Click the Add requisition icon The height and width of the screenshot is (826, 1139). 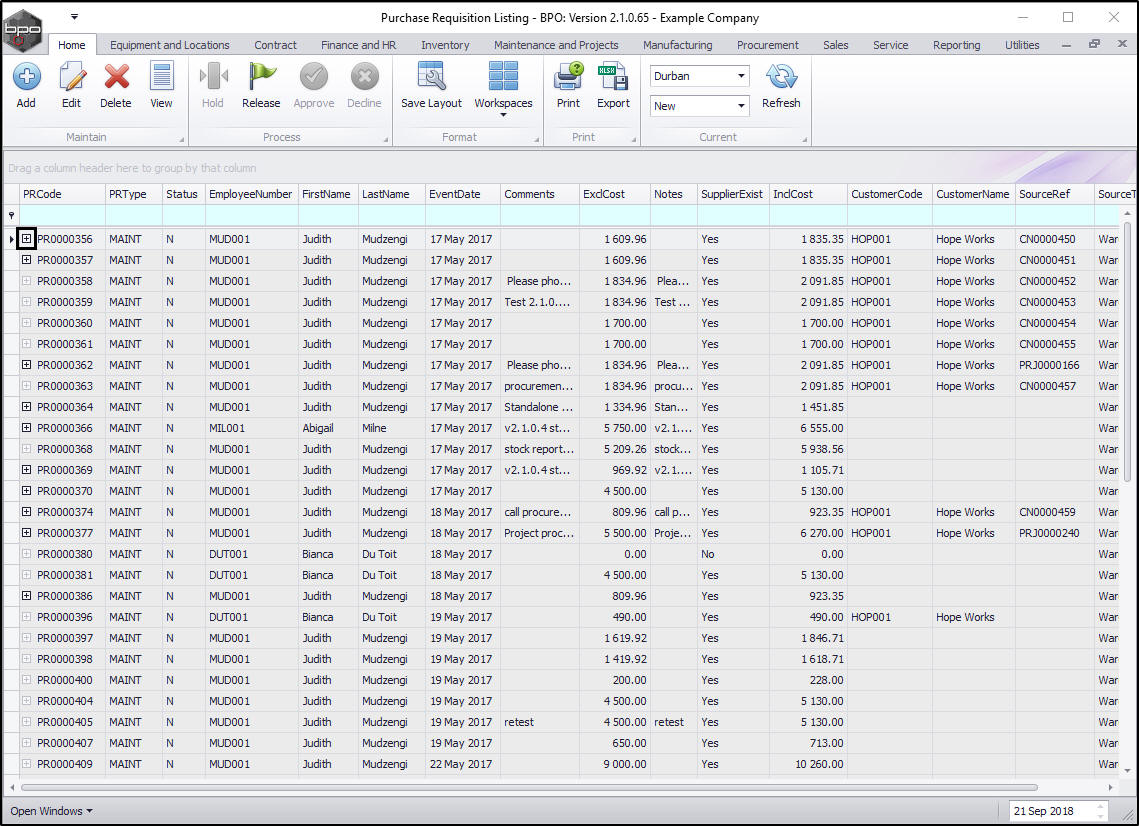[26, 78]
